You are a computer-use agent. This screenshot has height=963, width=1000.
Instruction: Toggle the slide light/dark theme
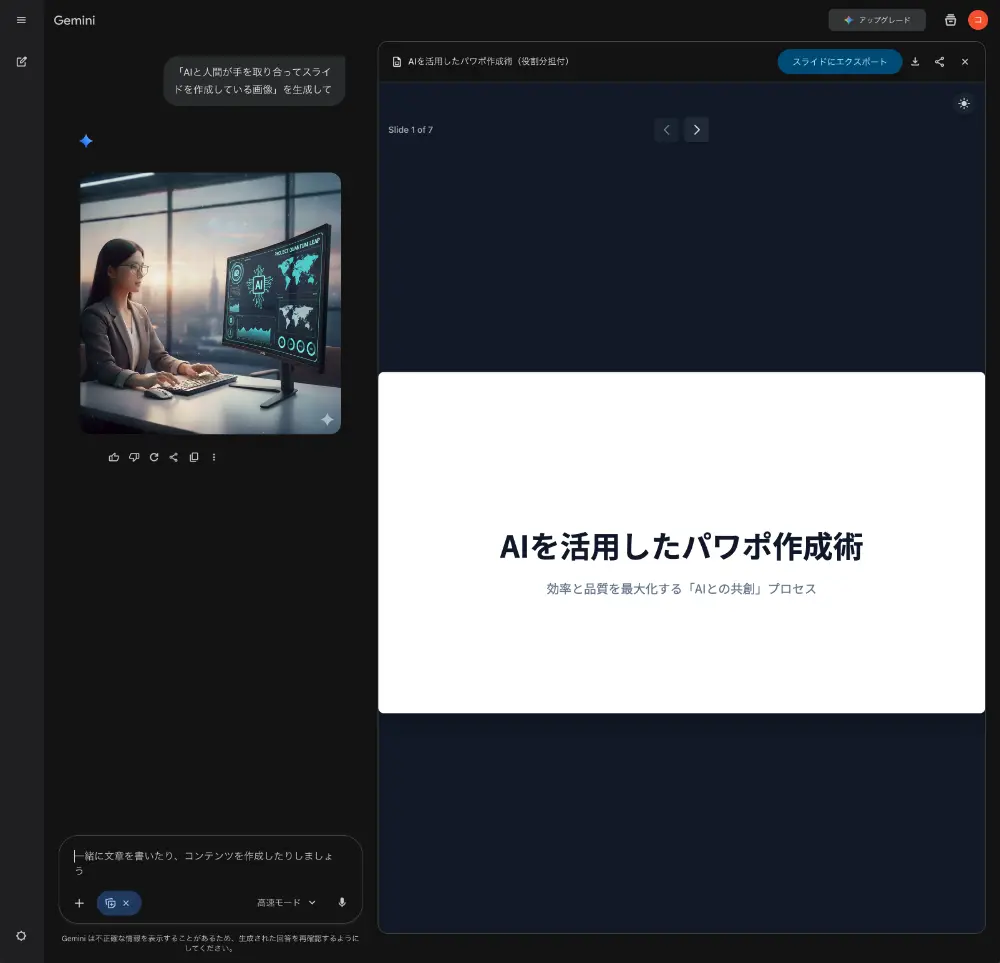pos(964,103)
